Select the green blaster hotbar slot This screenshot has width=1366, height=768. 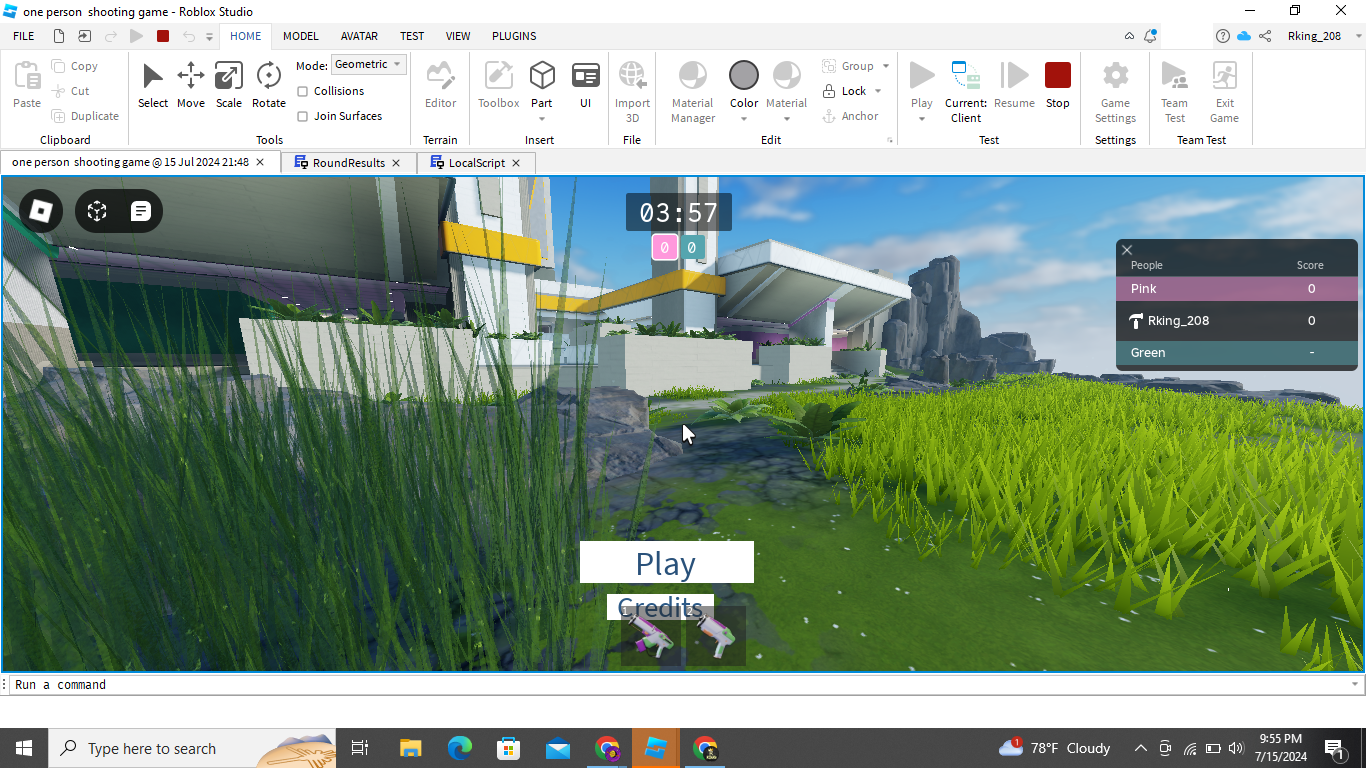point(715,635)
